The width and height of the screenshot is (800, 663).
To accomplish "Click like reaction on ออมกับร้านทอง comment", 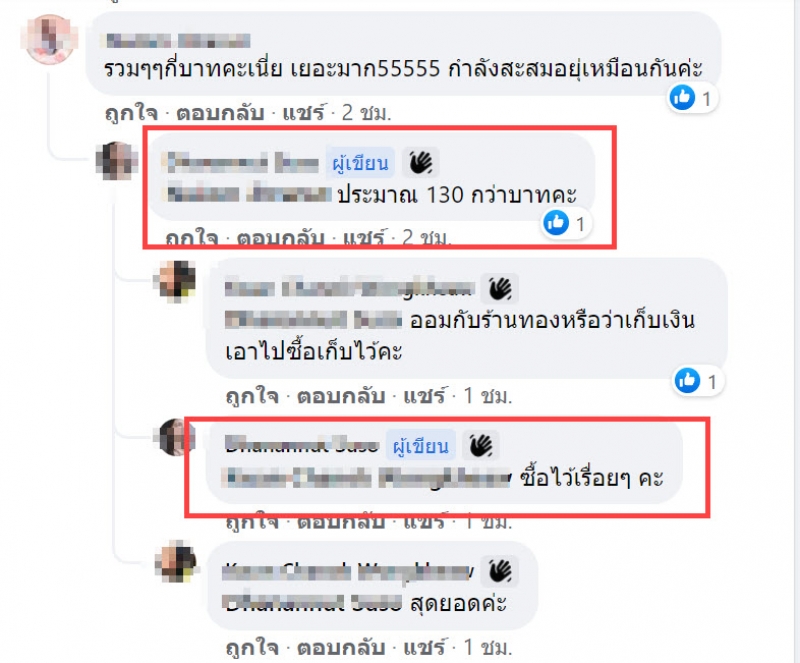I will pyautogui.click(x=687, y=381).
